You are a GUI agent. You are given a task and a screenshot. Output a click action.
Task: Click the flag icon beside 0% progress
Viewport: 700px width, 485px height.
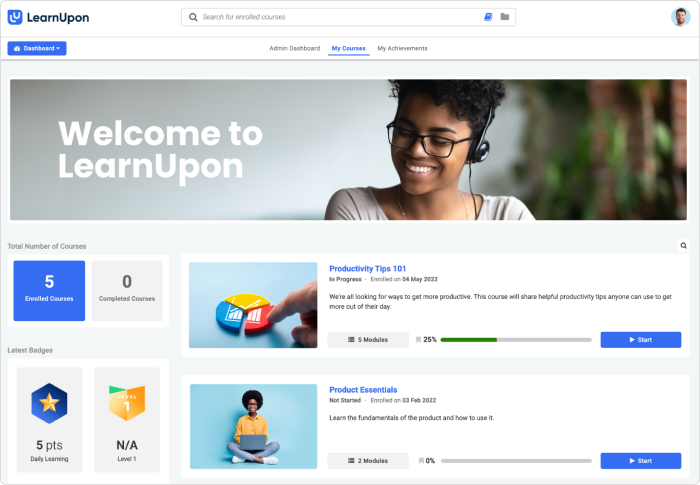(418, 461)
